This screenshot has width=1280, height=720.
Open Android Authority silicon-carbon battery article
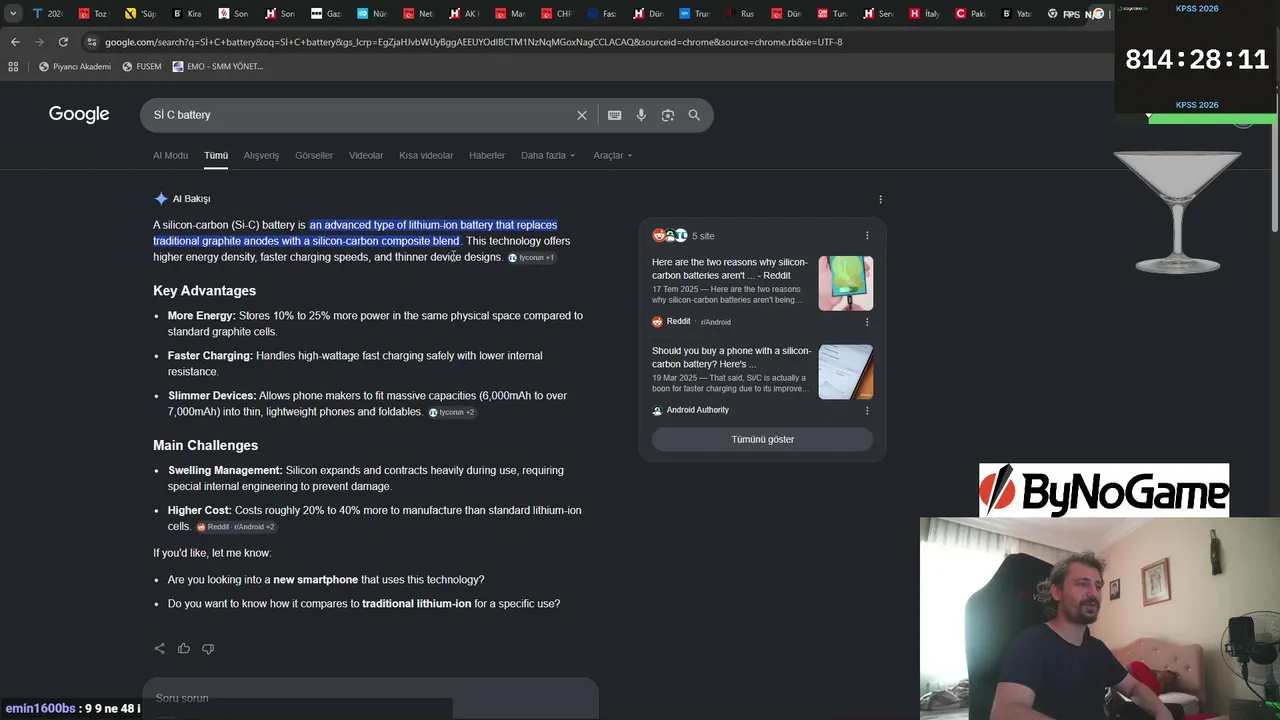click(x=732, y=357)
